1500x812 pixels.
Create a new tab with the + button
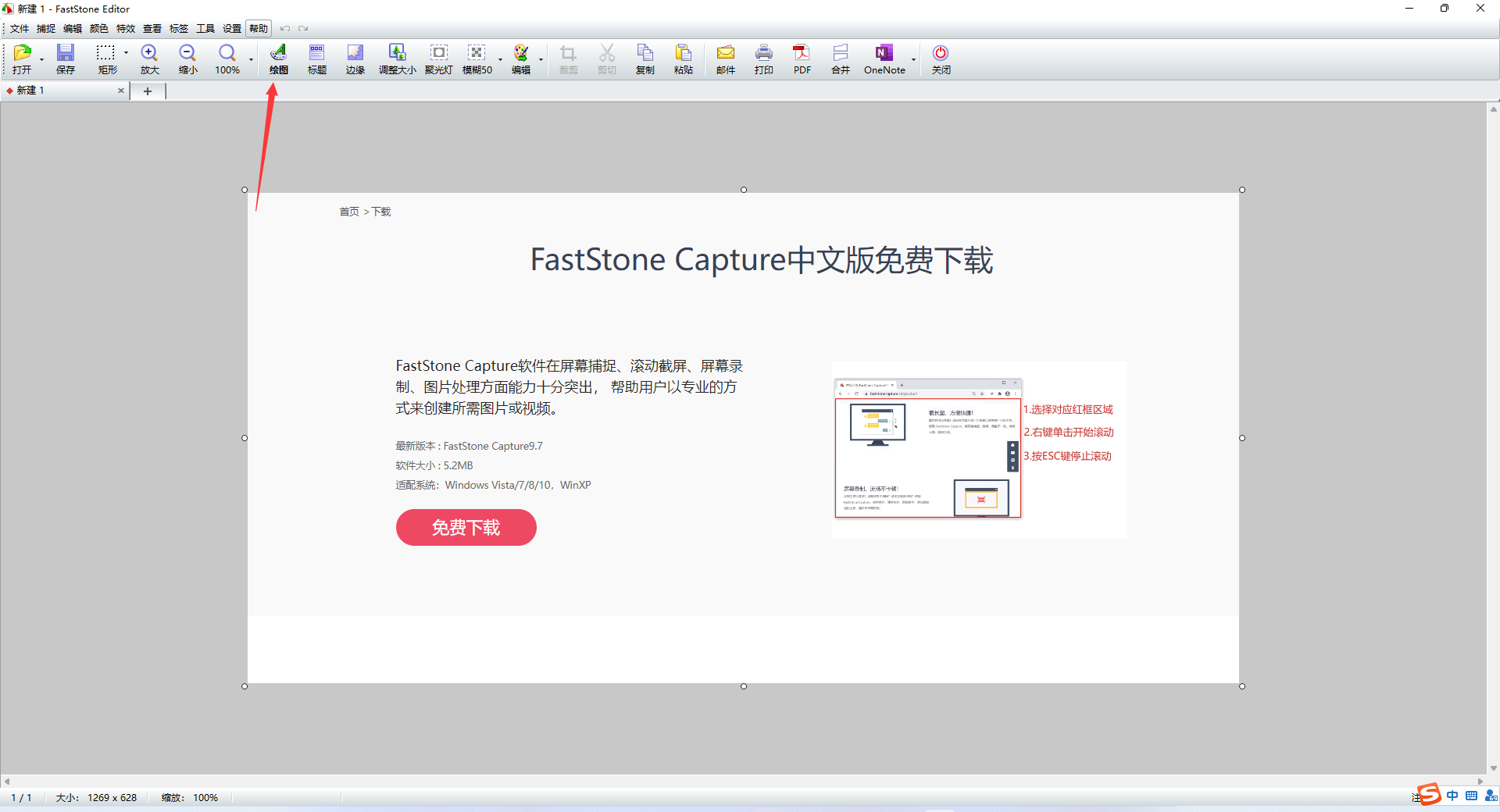click(x=148, y=91)
